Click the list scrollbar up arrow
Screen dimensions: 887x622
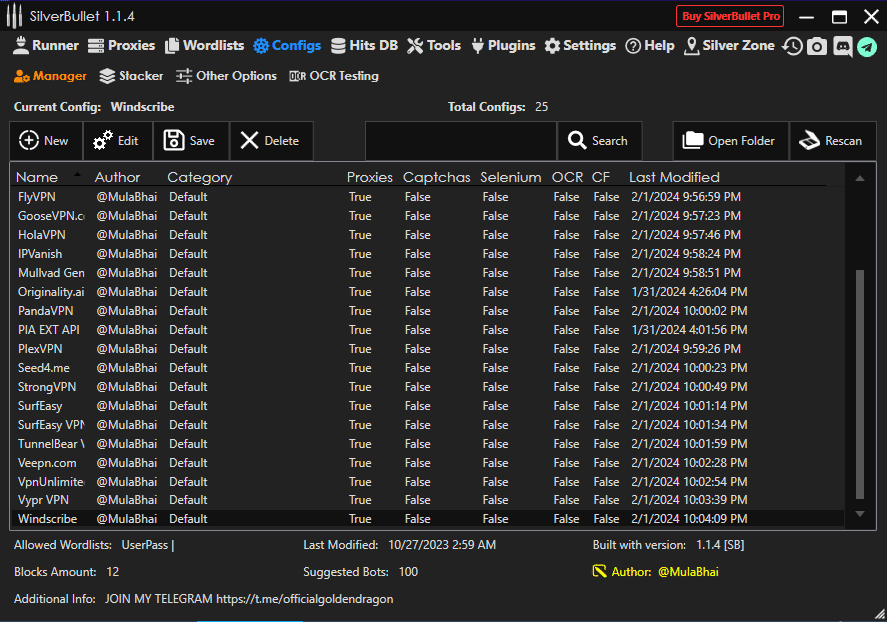coord(860,178)
